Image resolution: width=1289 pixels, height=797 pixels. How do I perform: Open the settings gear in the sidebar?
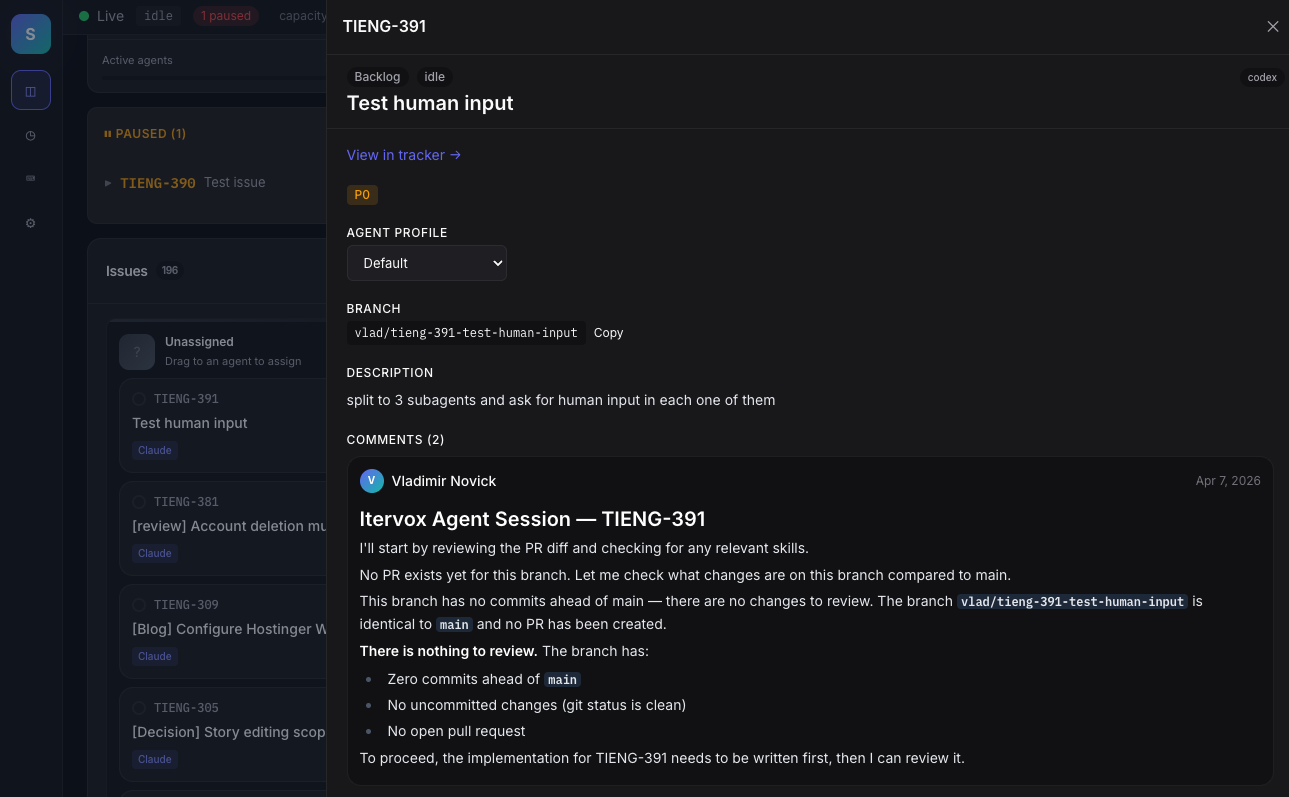pos(30,223)
